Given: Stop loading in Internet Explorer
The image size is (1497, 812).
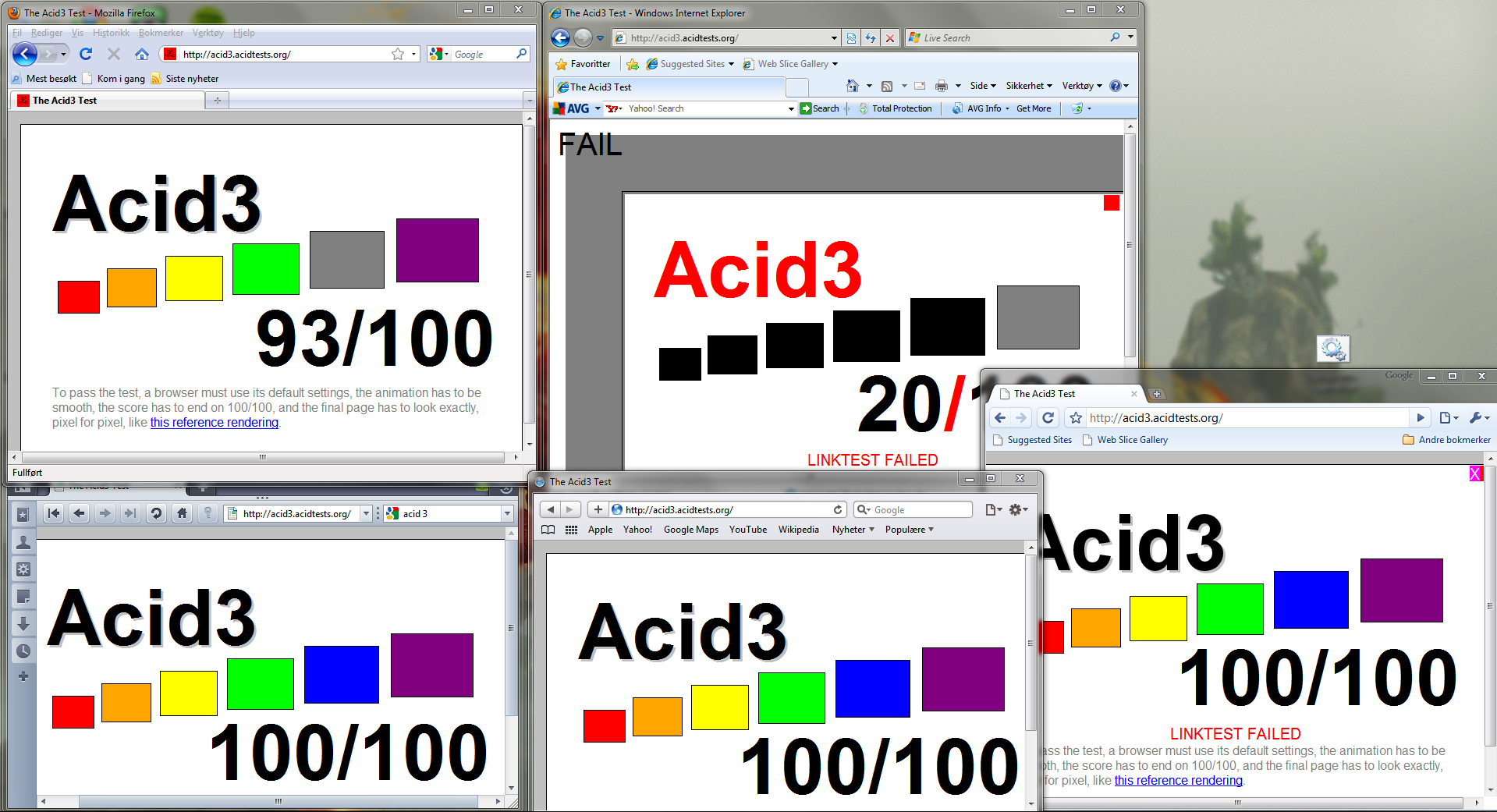Looking at the screenshot, I should pyautogui.click(x=890, y=37).
